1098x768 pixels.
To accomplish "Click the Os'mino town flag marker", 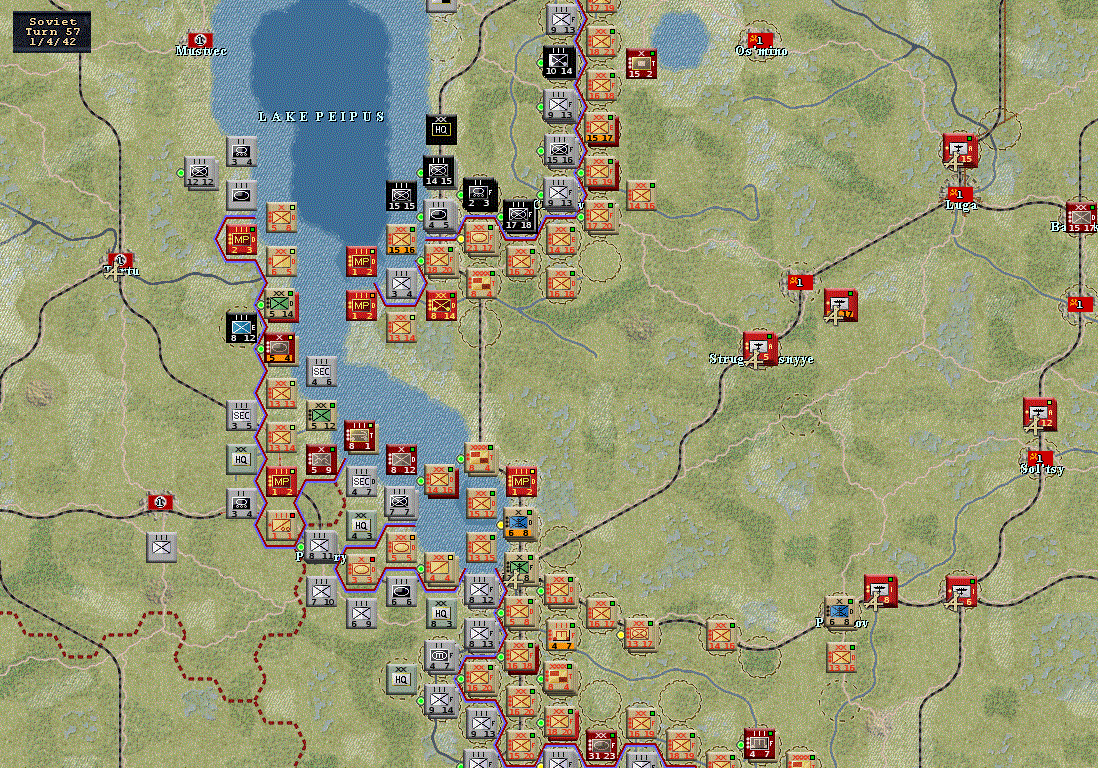I will tap(760, 41).
